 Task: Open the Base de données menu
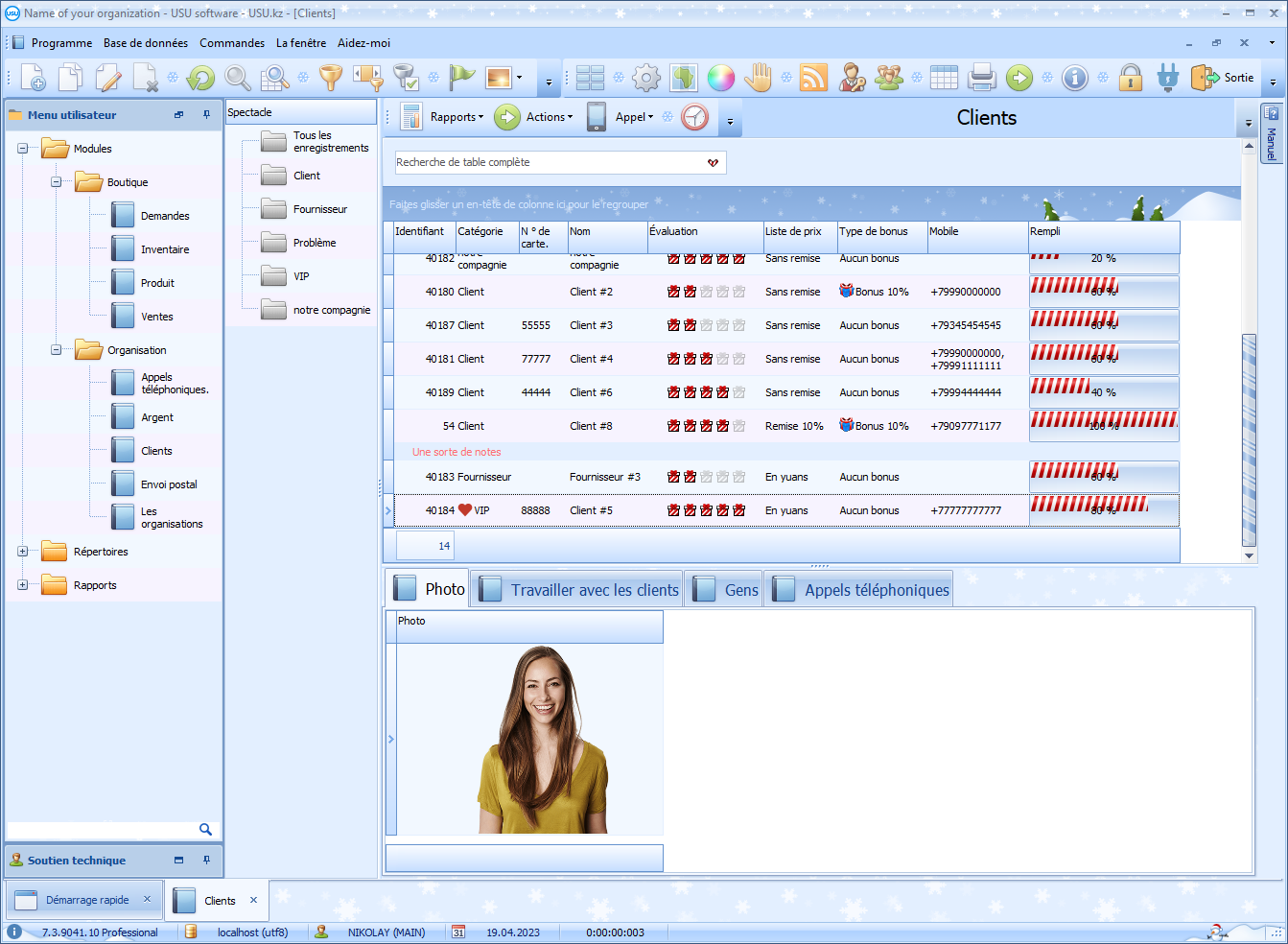coord(146,43)
